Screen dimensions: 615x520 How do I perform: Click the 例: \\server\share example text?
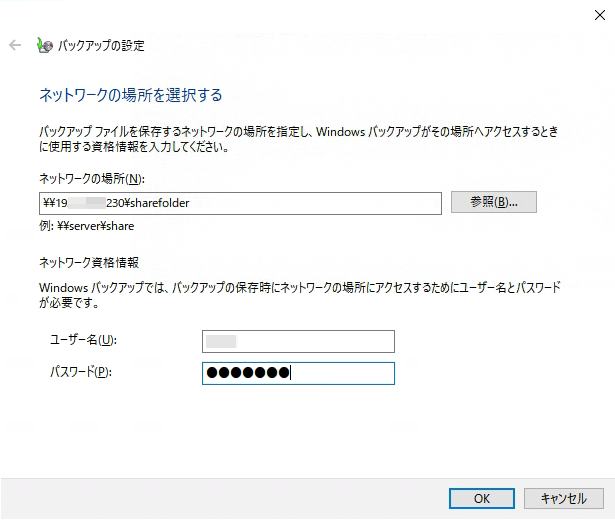(86, 226)
